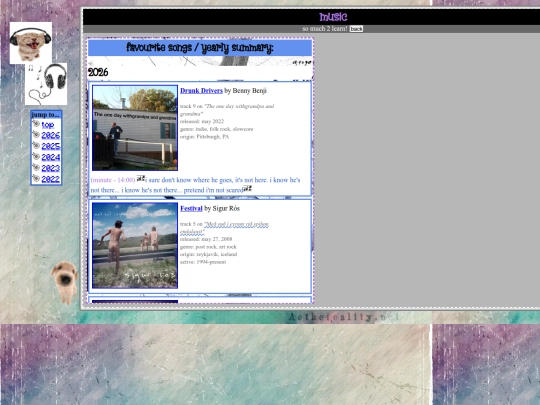
Task: Open the Festival song link
Action: point(191,208)
